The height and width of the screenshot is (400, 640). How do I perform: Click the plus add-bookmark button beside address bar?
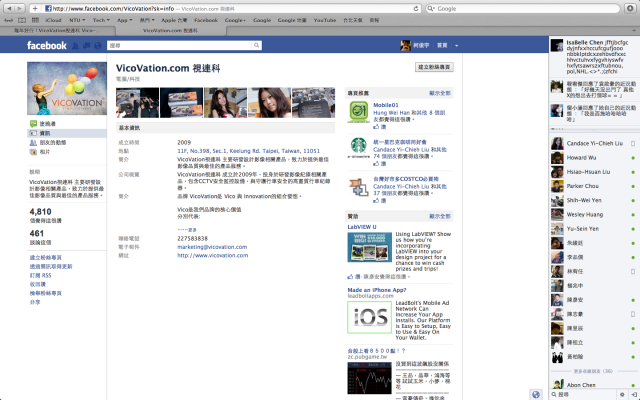[35, 8]
